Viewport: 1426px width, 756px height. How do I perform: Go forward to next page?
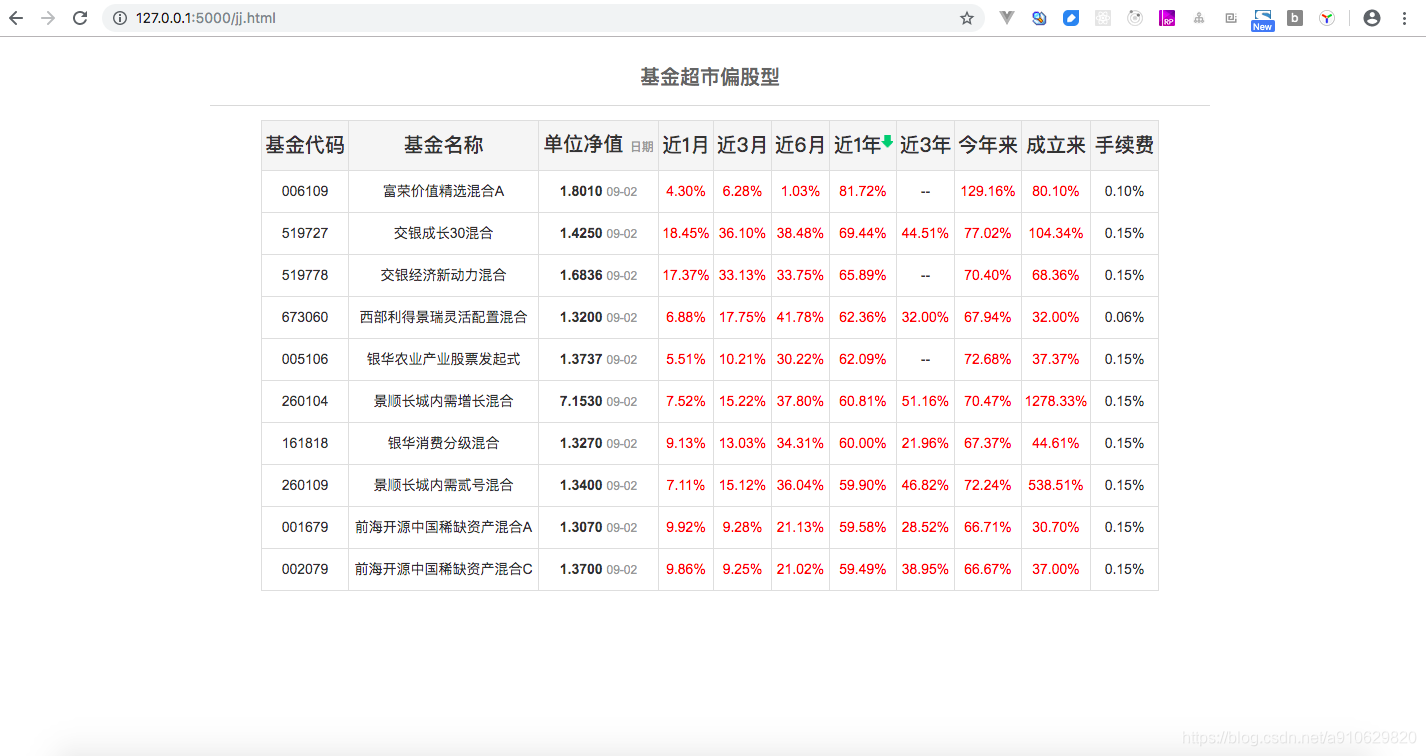tap(48, 18)
